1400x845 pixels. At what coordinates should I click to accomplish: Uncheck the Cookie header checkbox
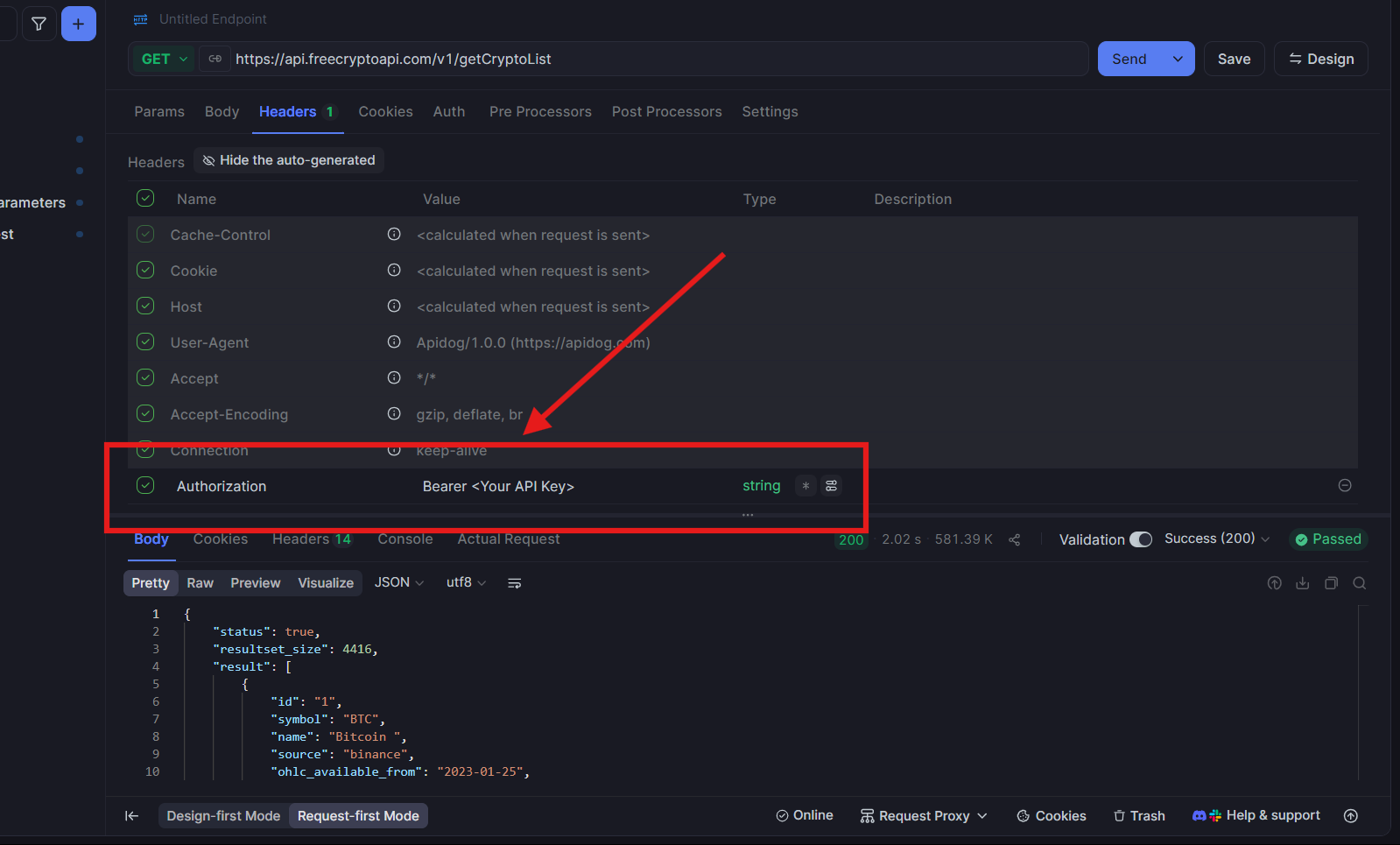(145, 271)
